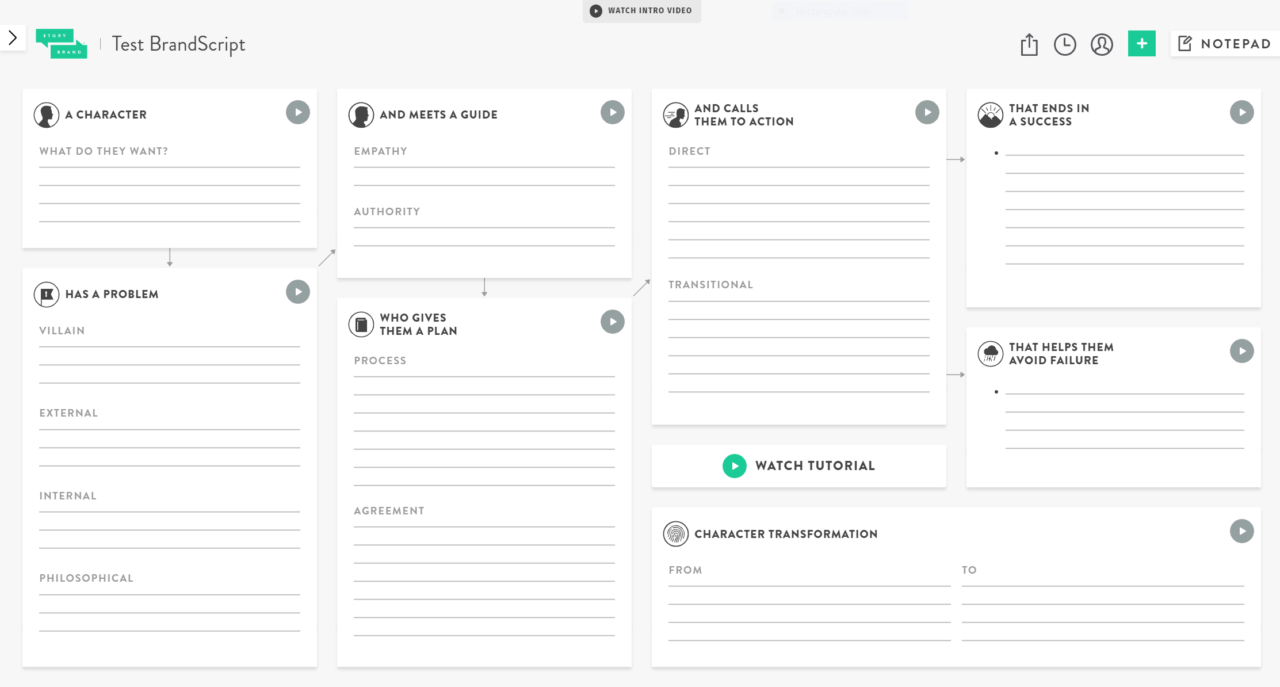
Task: Play the 'That Ends in a Success' video
Action: pos(1242,112)
